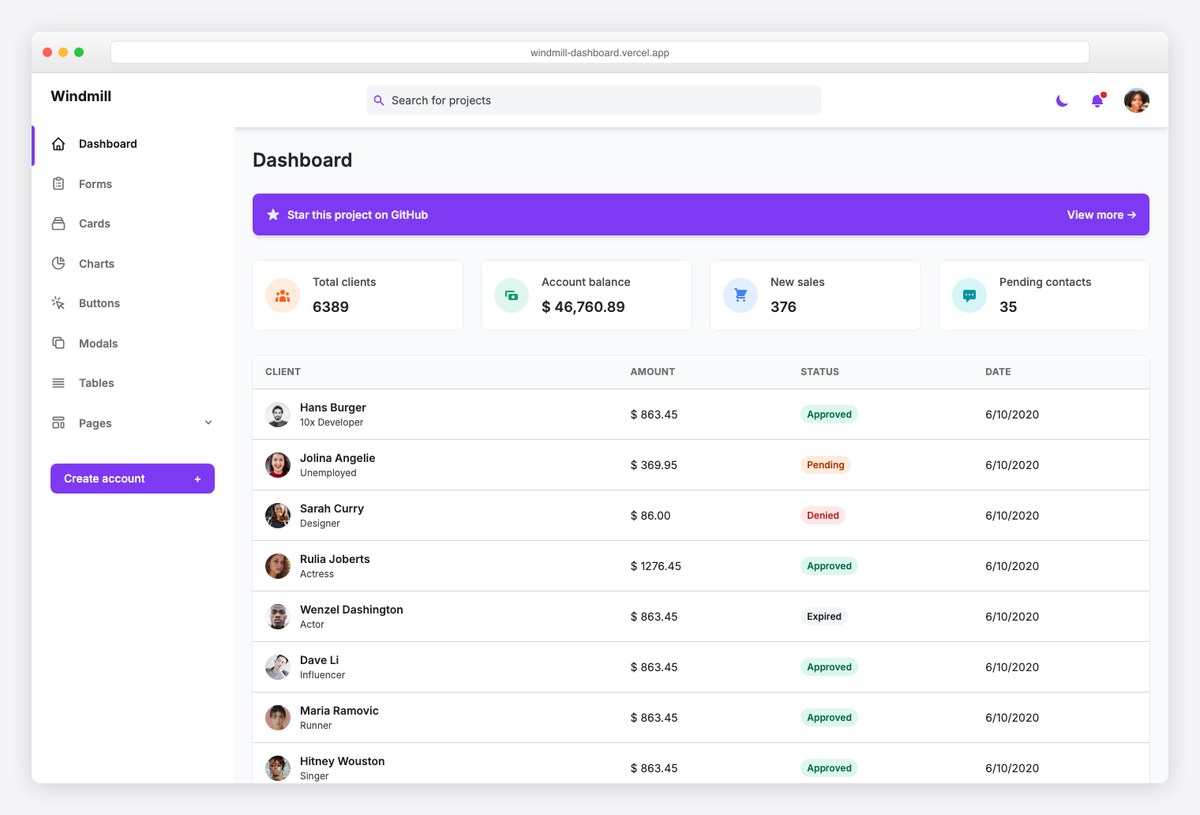The image size is (1200, 815).
Task: Click the Account balance money icon
Action: [x=511, y=296]
